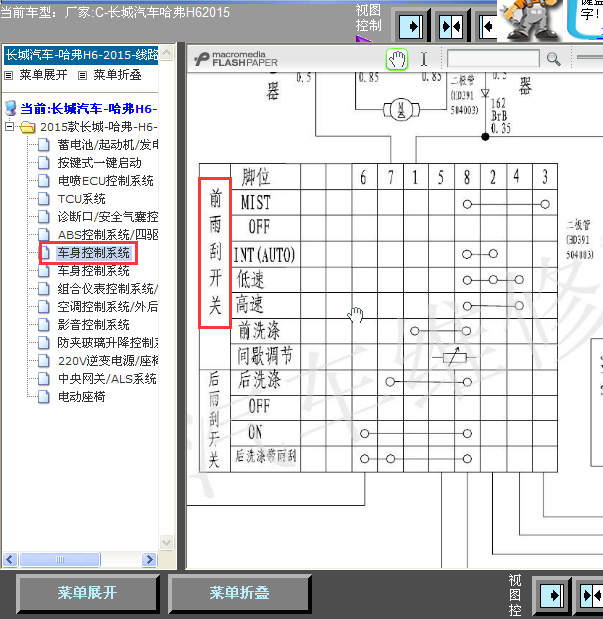Click the sidebar horizontal scrollbar right arrow

[x=149, y=559]
